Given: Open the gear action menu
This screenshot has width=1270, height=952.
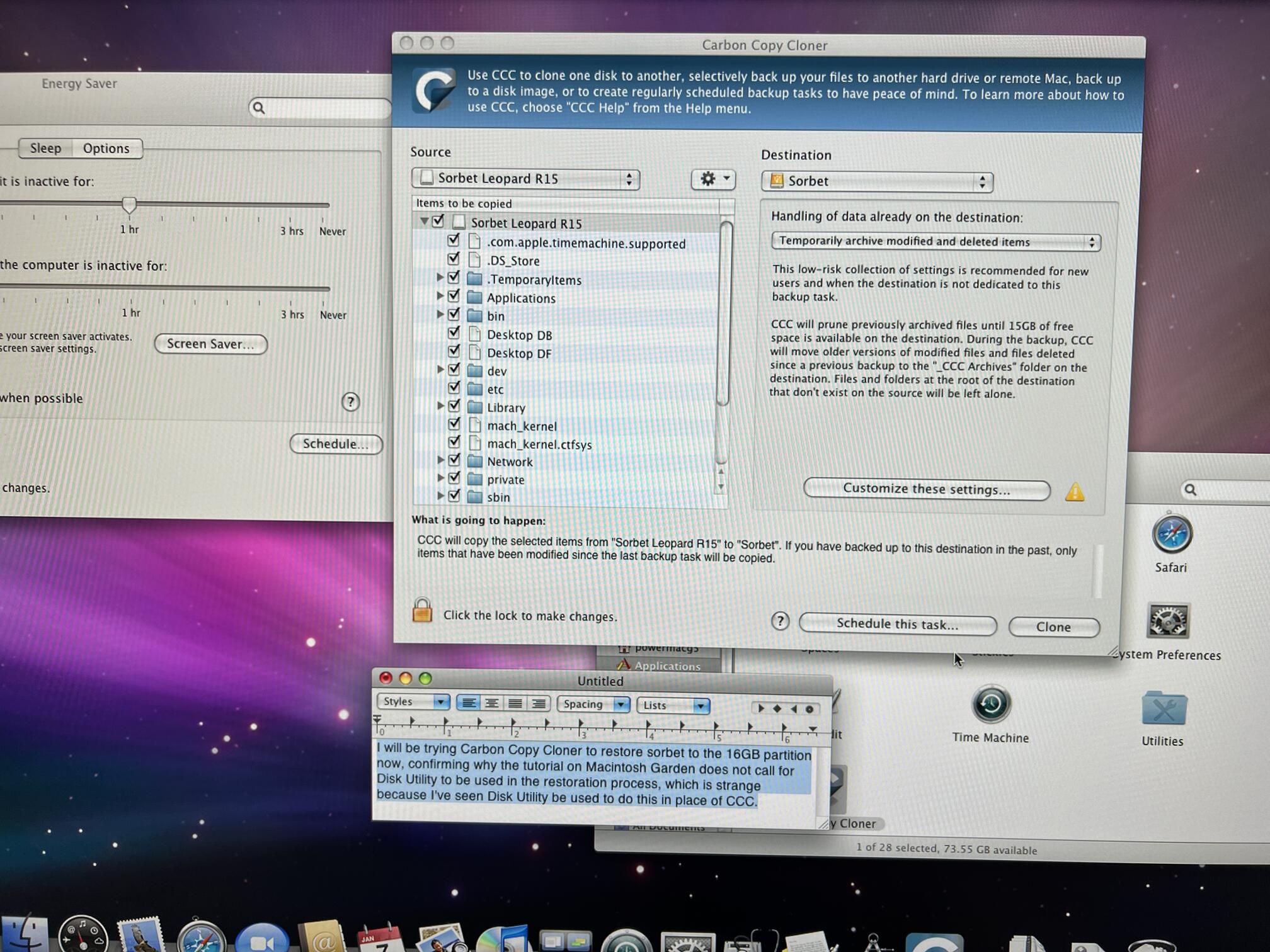Looking at the screenshot, I should 713,179.
